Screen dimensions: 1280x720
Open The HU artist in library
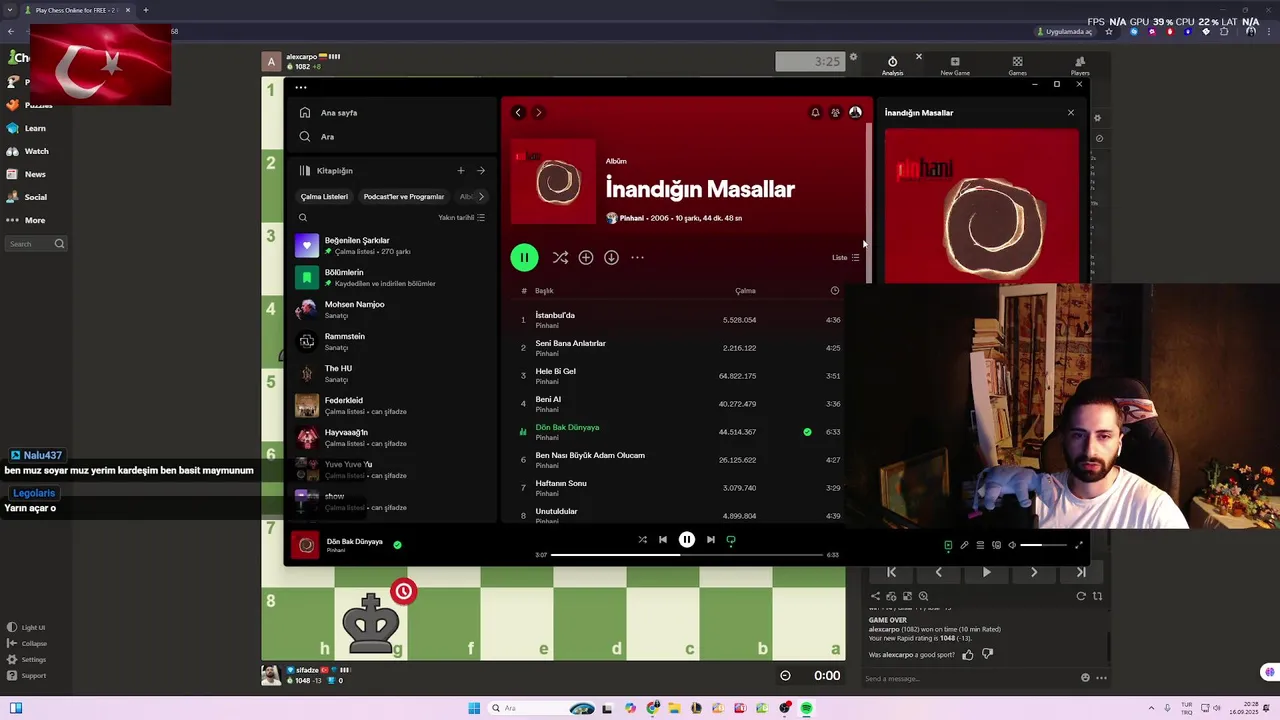(391, 373)
